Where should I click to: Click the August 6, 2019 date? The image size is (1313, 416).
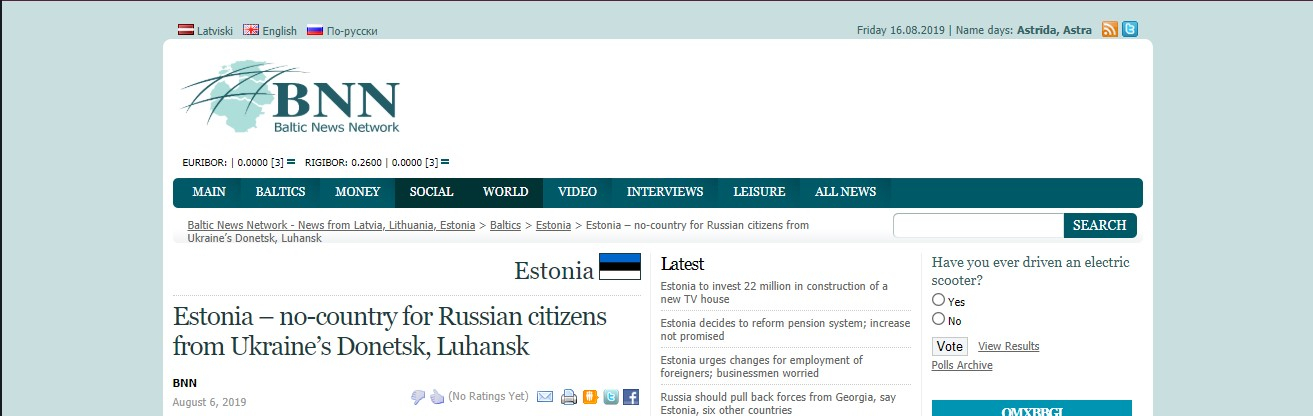coord(209,402)
